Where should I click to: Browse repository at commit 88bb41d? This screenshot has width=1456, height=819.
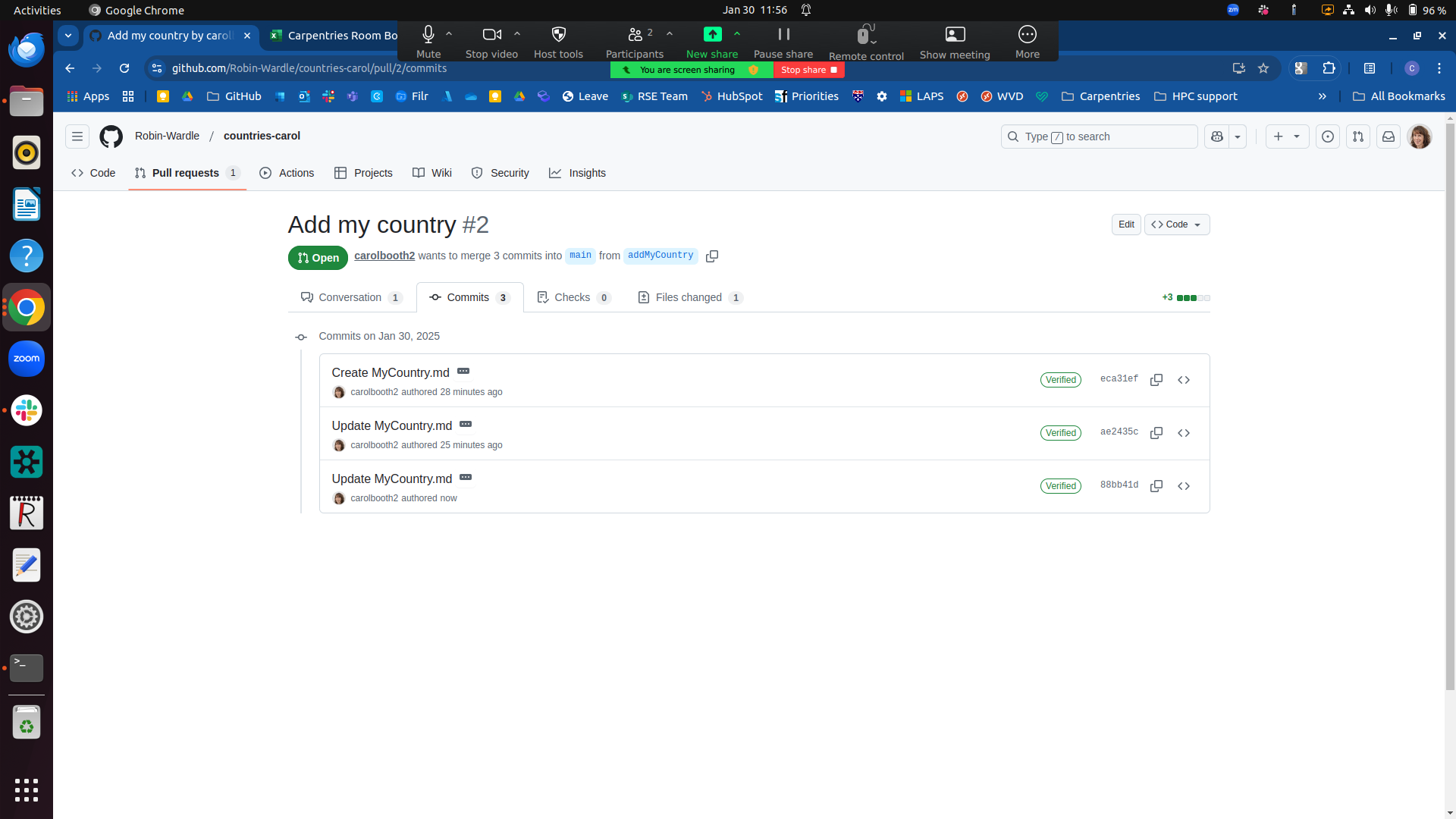coord(1184,486)
